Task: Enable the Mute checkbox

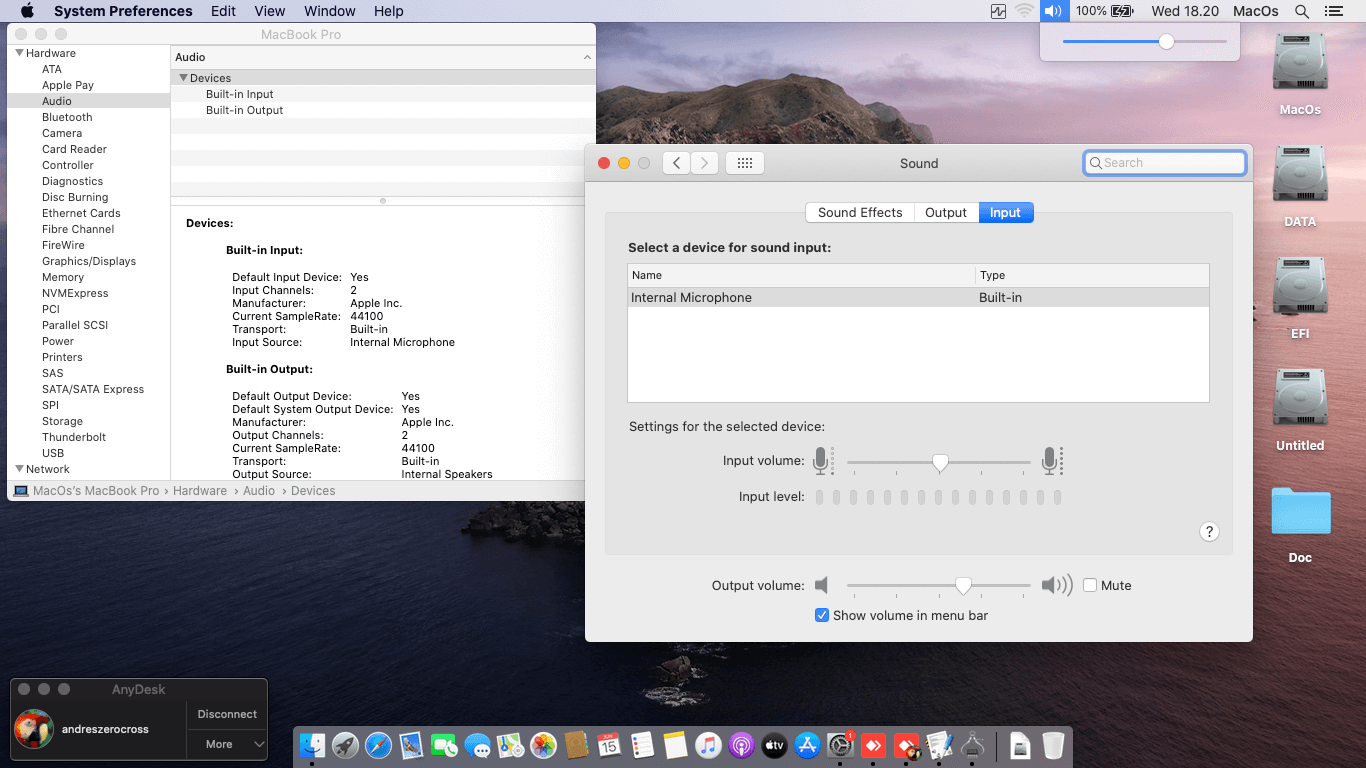Action: (x=1090, y=585)
